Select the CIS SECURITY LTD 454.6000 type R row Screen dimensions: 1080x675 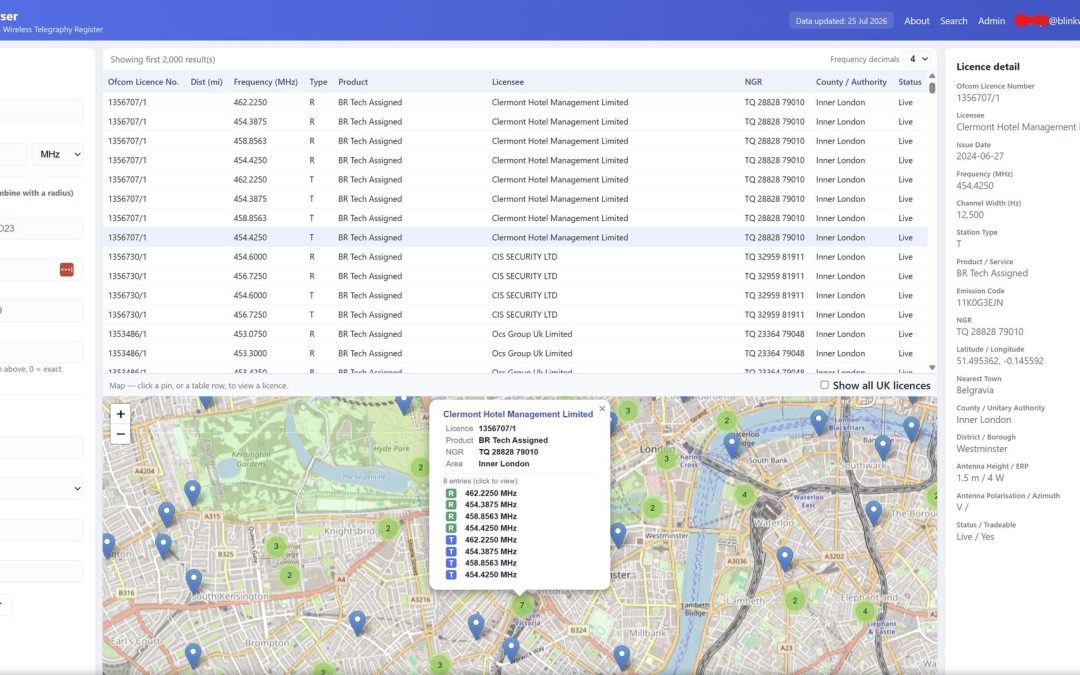coord(515,257)
